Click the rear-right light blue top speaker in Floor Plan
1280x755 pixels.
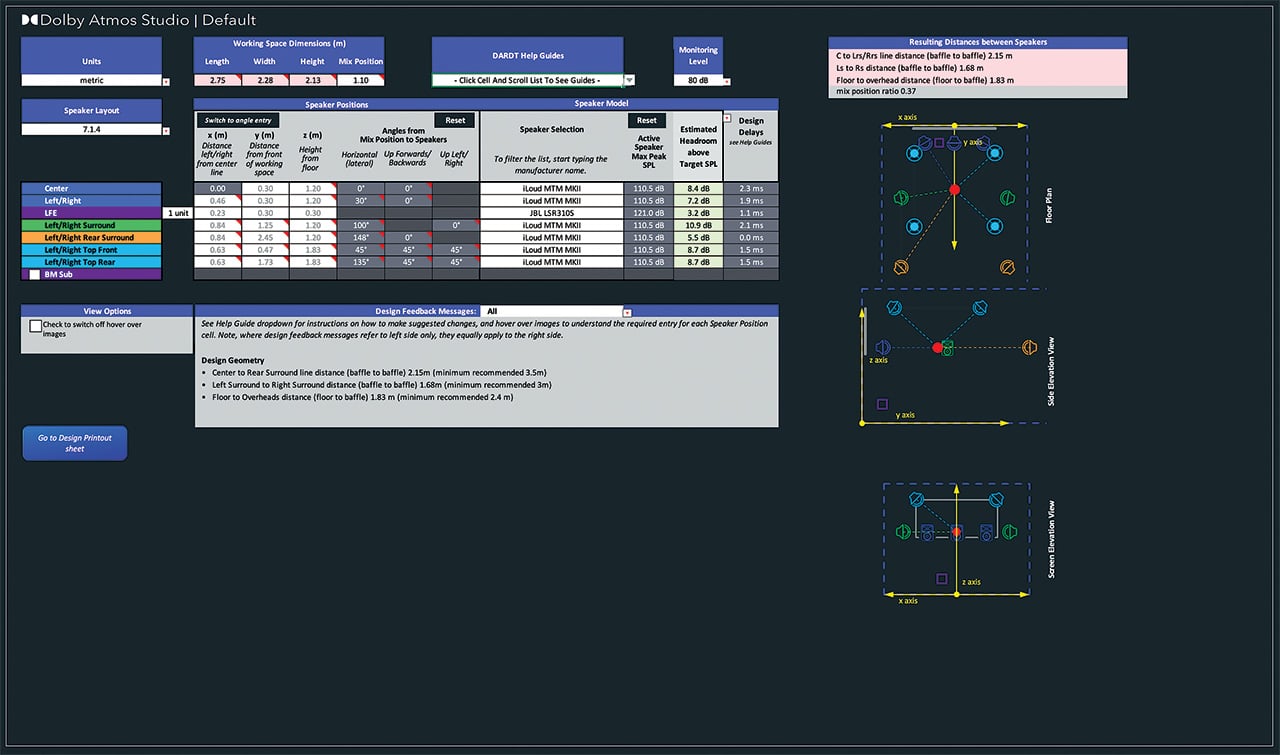point(995,226)
